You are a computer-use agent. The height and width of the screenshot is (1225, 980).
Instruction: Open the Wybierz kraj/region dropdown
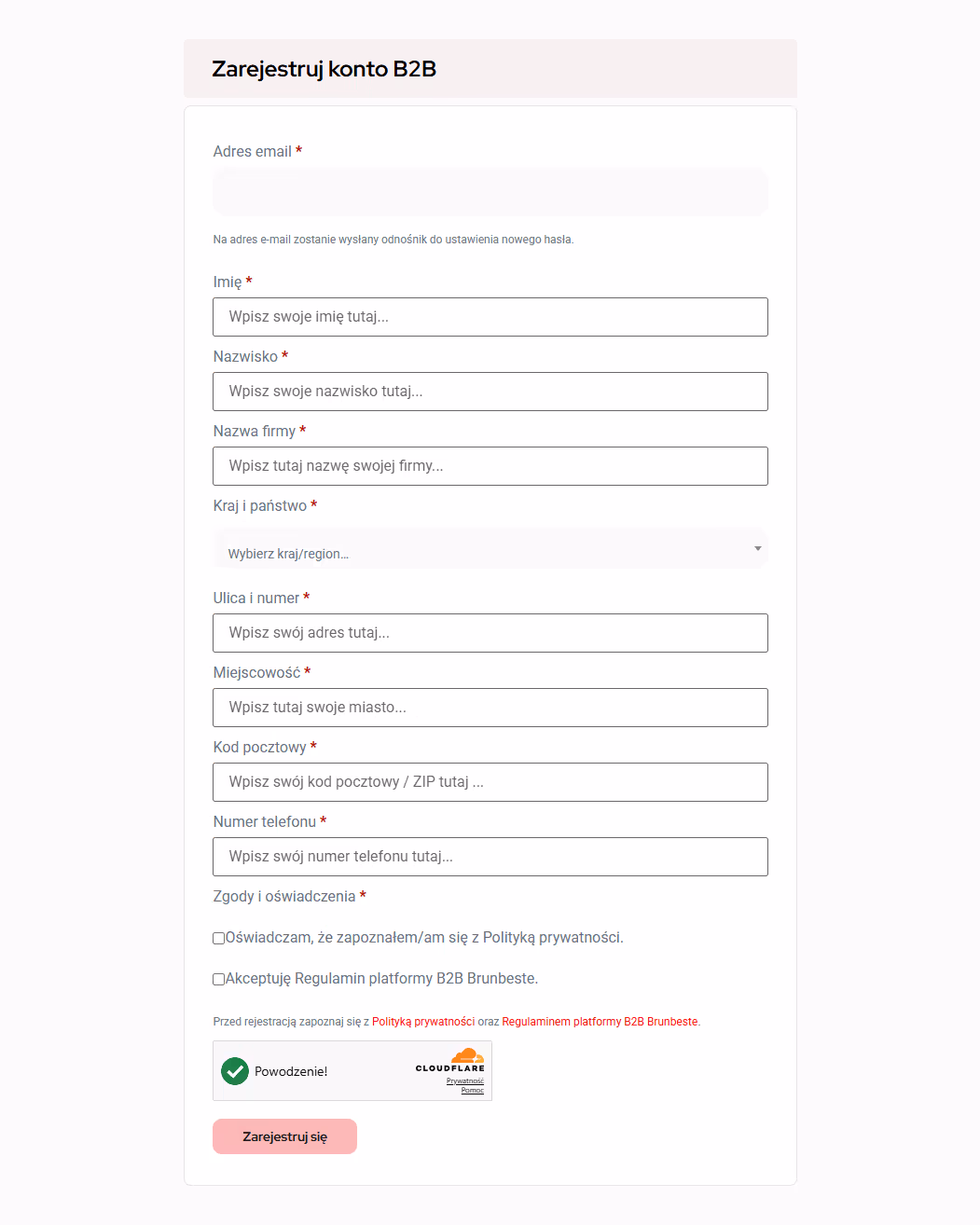click(490, 548)
